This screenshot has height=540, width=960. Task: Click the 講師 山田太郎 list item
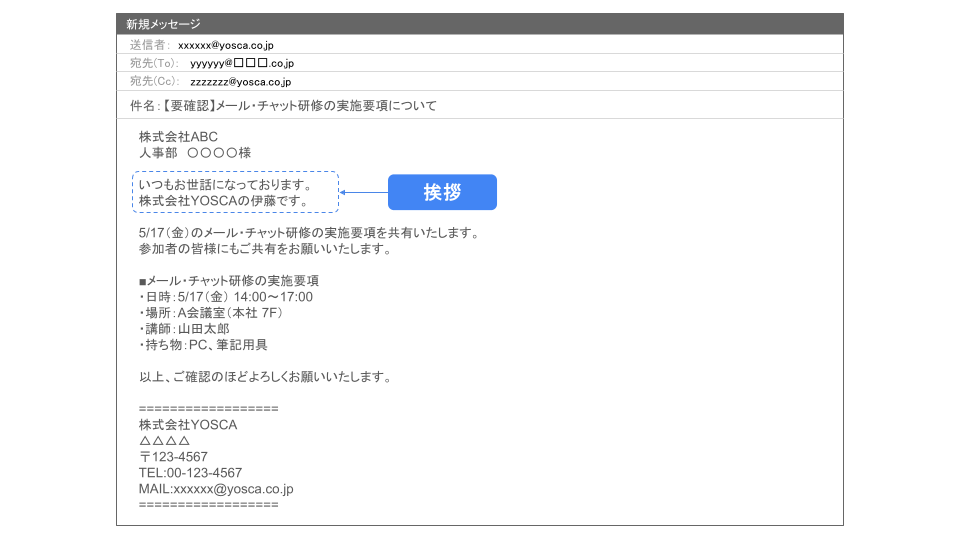(x=185, y=329)
